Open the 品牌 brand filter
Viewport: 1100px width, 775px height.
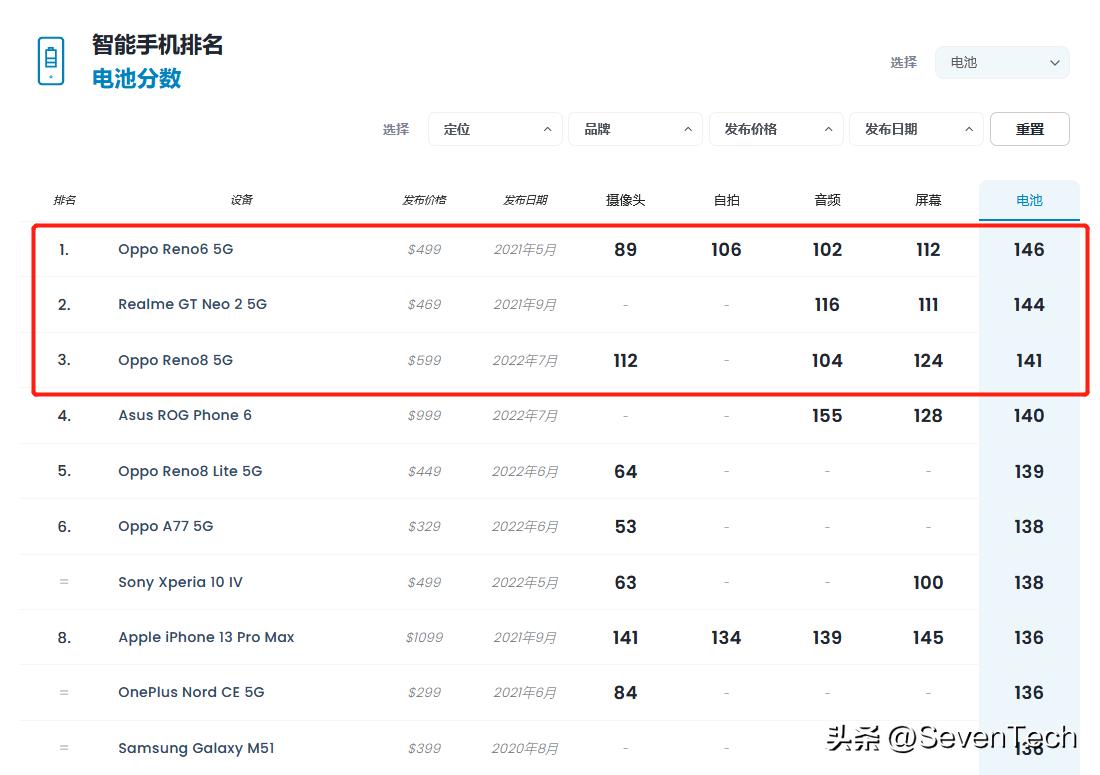tap(635, 128)
